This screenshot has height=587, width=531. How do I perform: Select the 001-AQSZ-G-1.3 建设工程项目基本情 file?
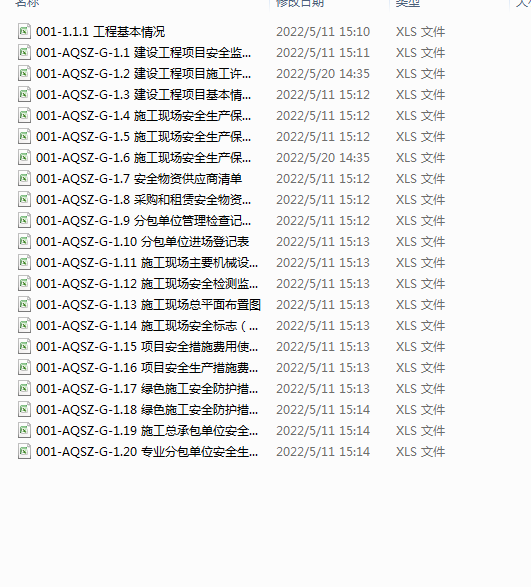(x=143, y=95)
